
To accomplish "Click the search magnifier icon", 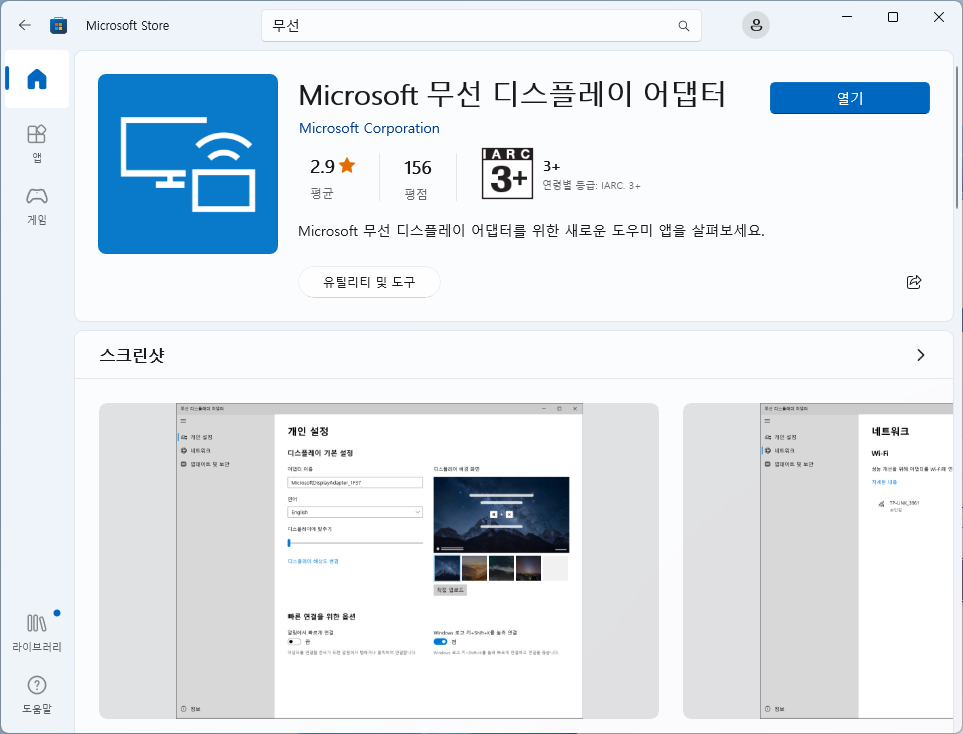I will (x=684, y=26).
